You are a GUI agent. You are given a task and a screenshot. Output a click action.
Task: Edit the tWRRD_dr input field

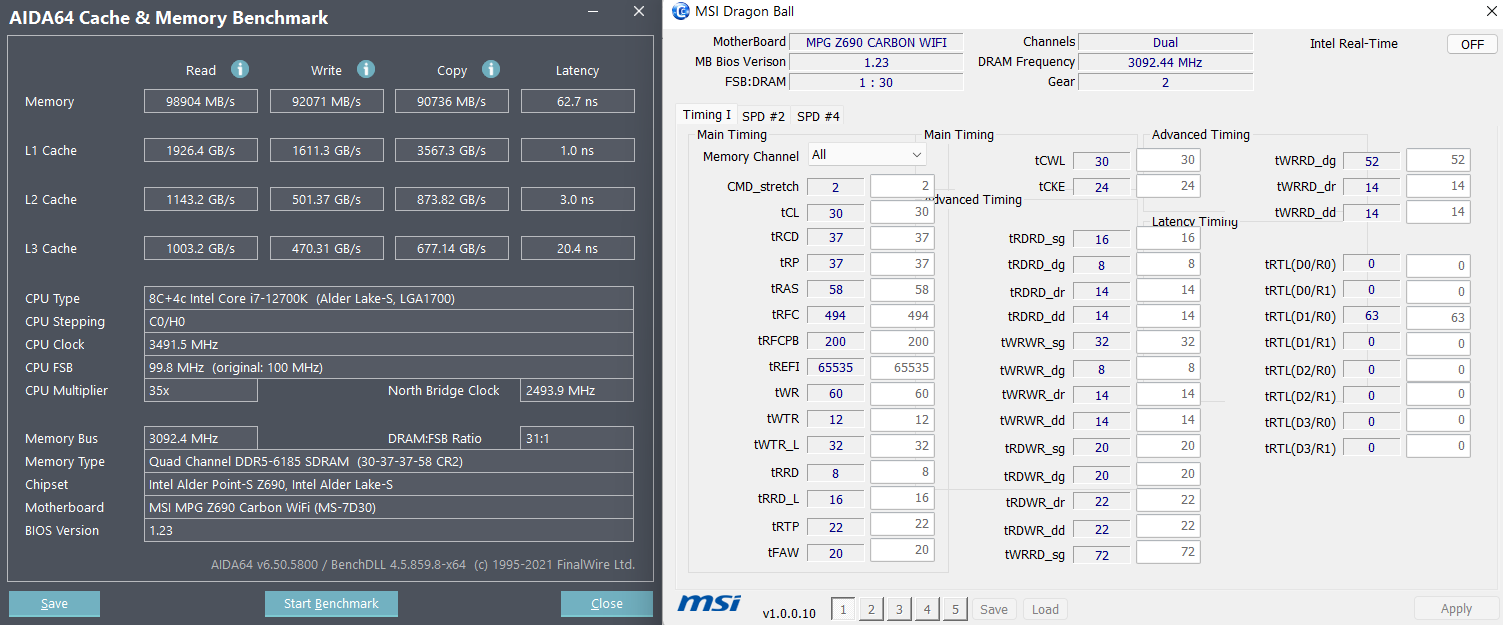point(1438,186)
